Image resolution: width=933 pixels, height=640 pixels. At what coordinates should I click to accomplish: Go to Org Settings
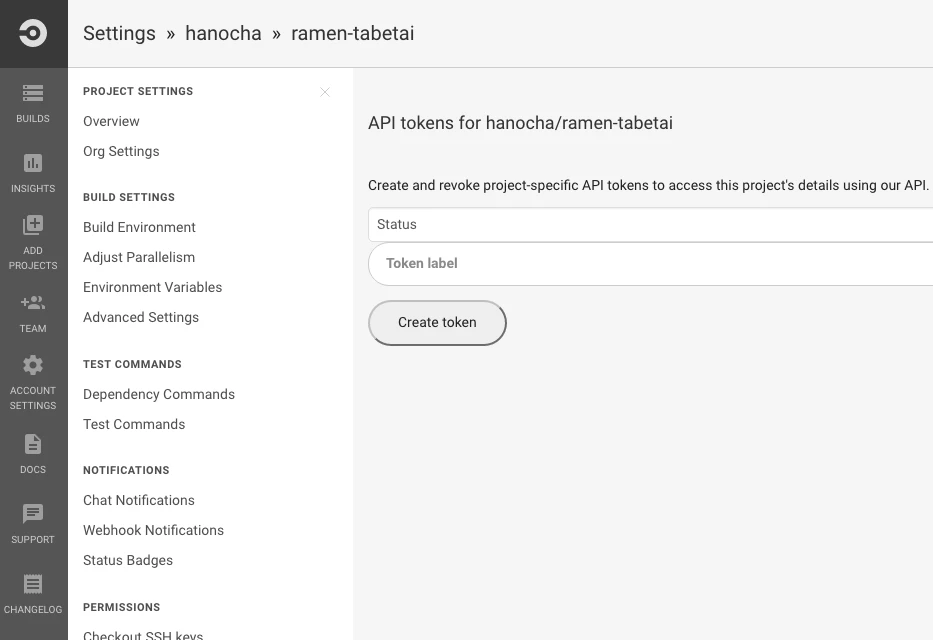(121, 152)
